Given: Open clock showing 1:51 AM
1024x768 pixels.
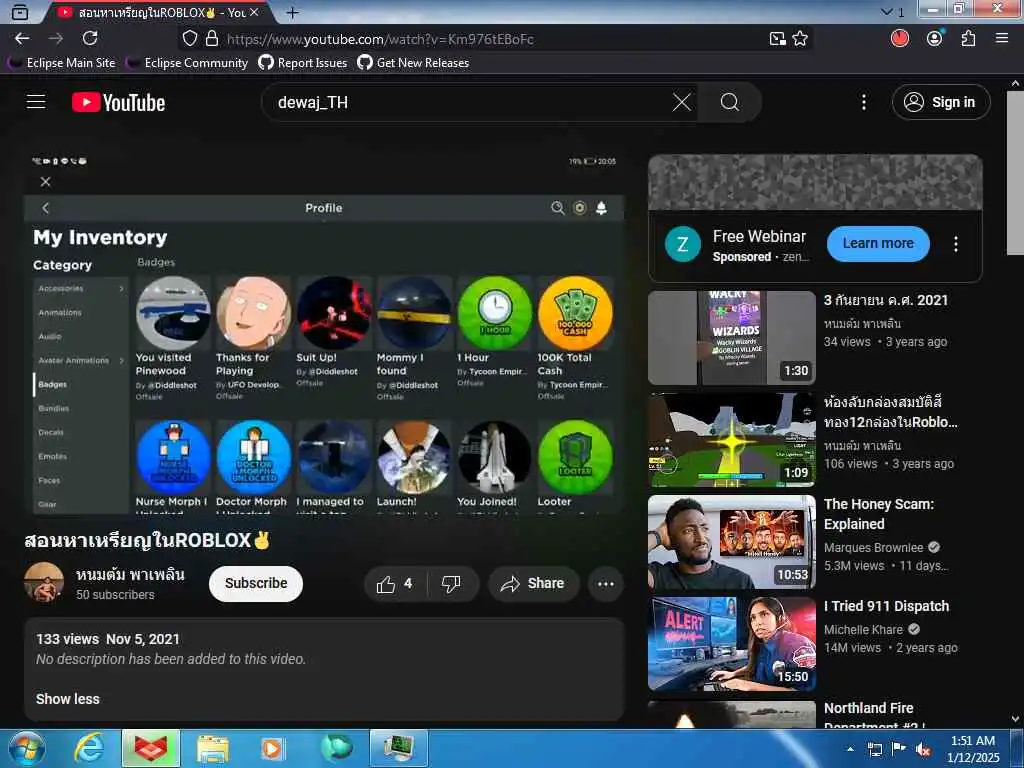Looking at the screenshot, I should coord(972,749).
